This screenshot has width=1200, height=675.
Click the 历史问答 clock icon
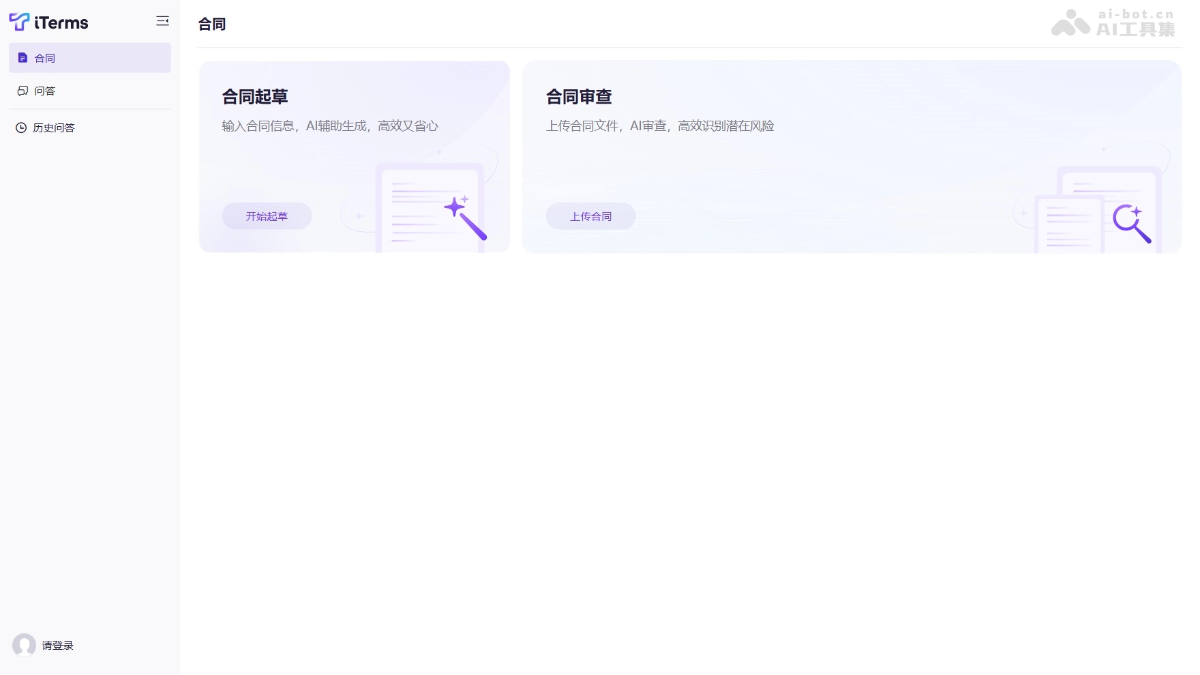tap(21, 128)
